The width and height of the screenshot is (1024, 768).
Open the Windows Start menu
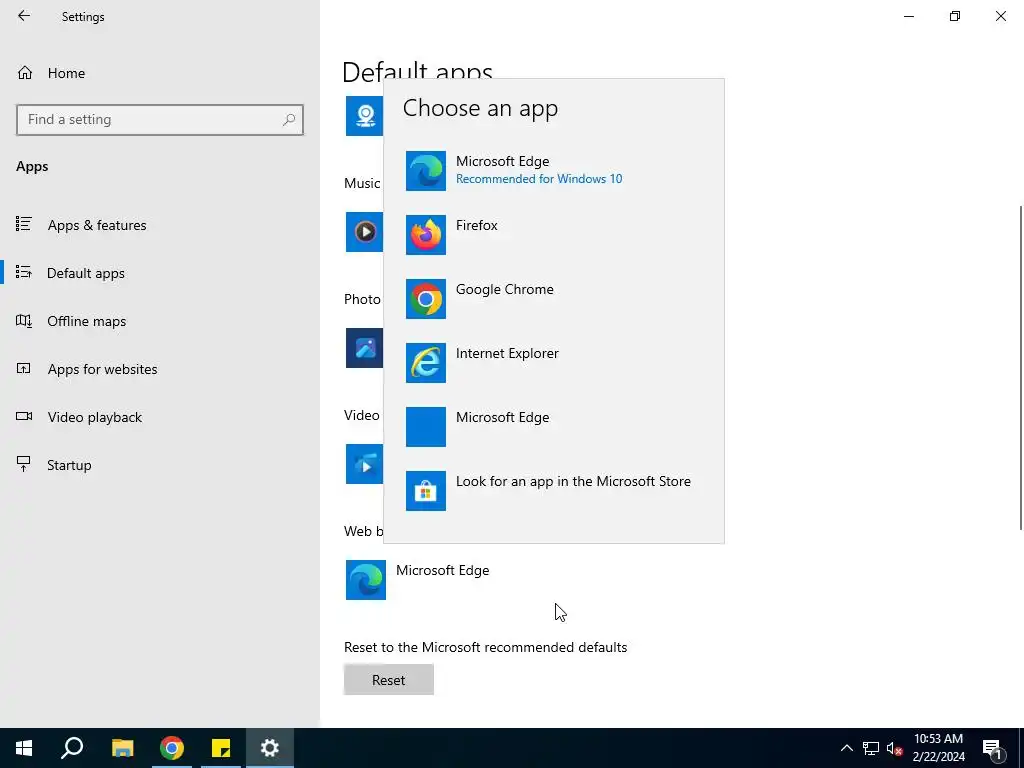pyautogui.click(x=24, y=748)
